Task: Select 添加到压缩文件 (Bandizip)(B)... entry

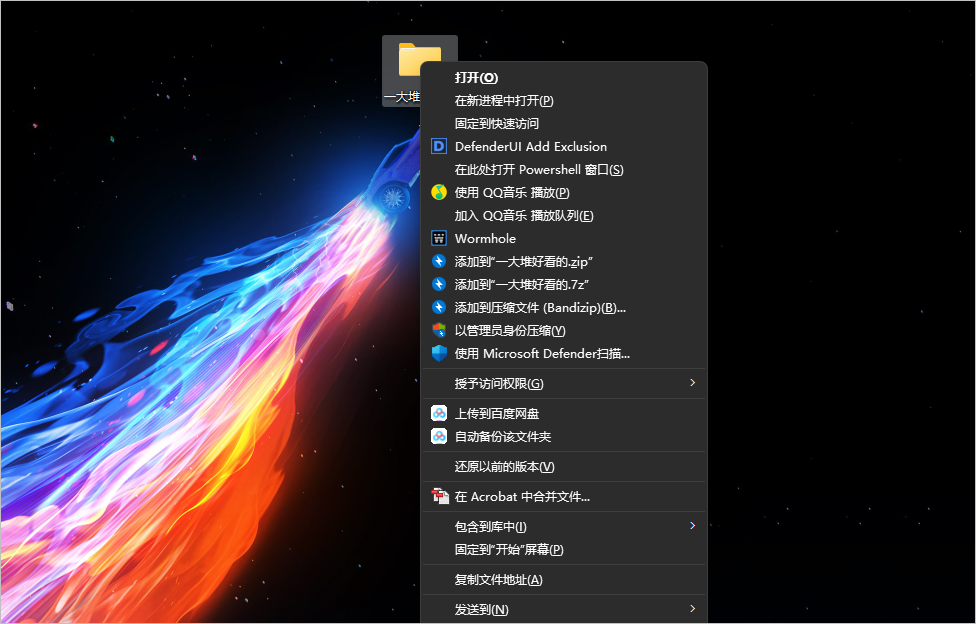Action: coord(564,308)
